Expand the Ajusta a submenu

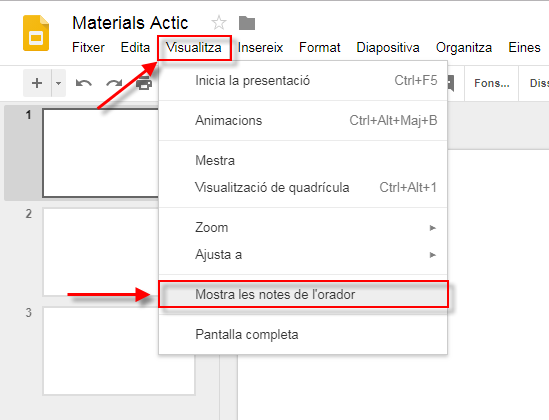coord(303,254)
